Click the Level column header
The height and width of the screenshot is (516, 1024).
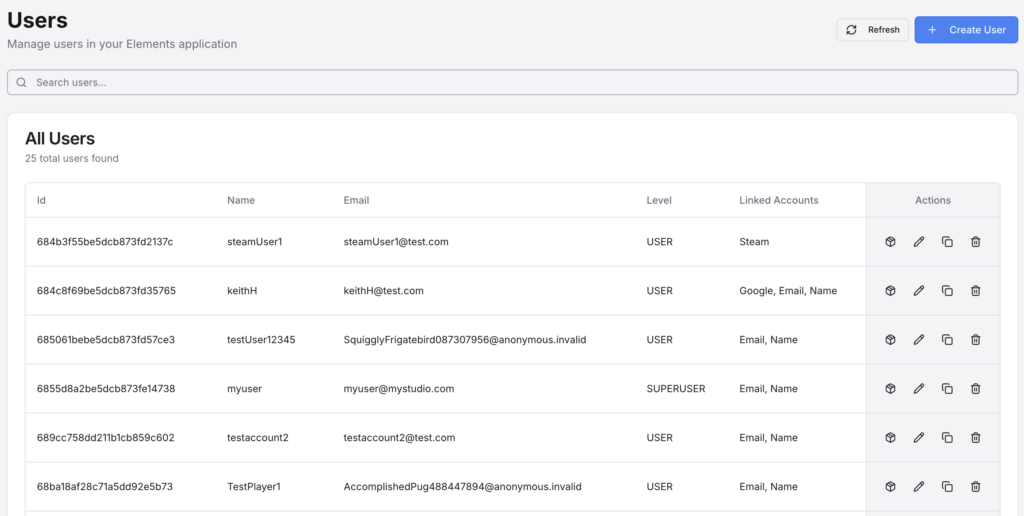pyautogui.click(x=660, y=200)
